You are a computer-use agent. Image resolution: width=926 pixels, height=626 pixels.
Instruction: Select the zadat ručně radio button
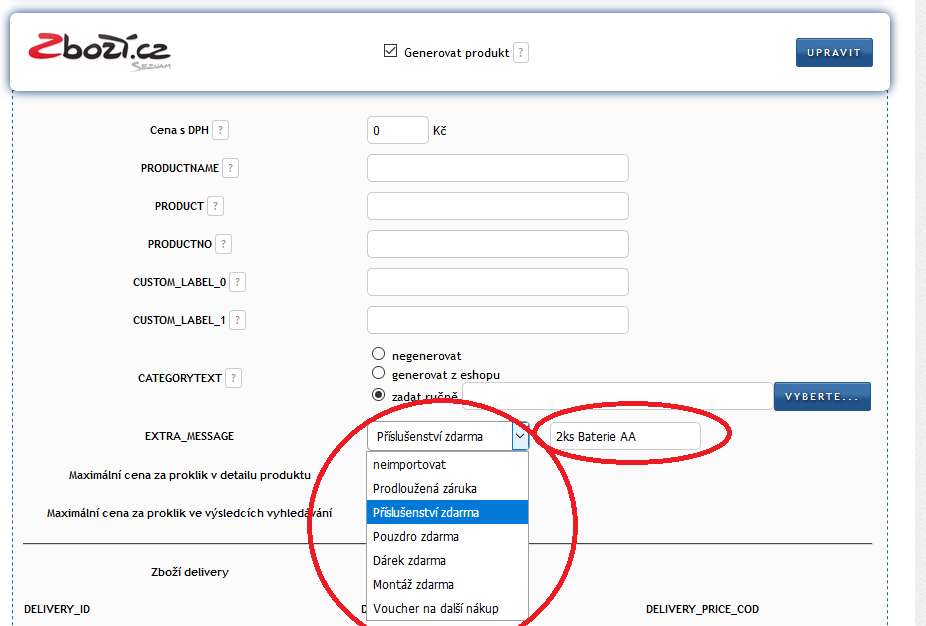pyautogui.click(x=378, y=394)
